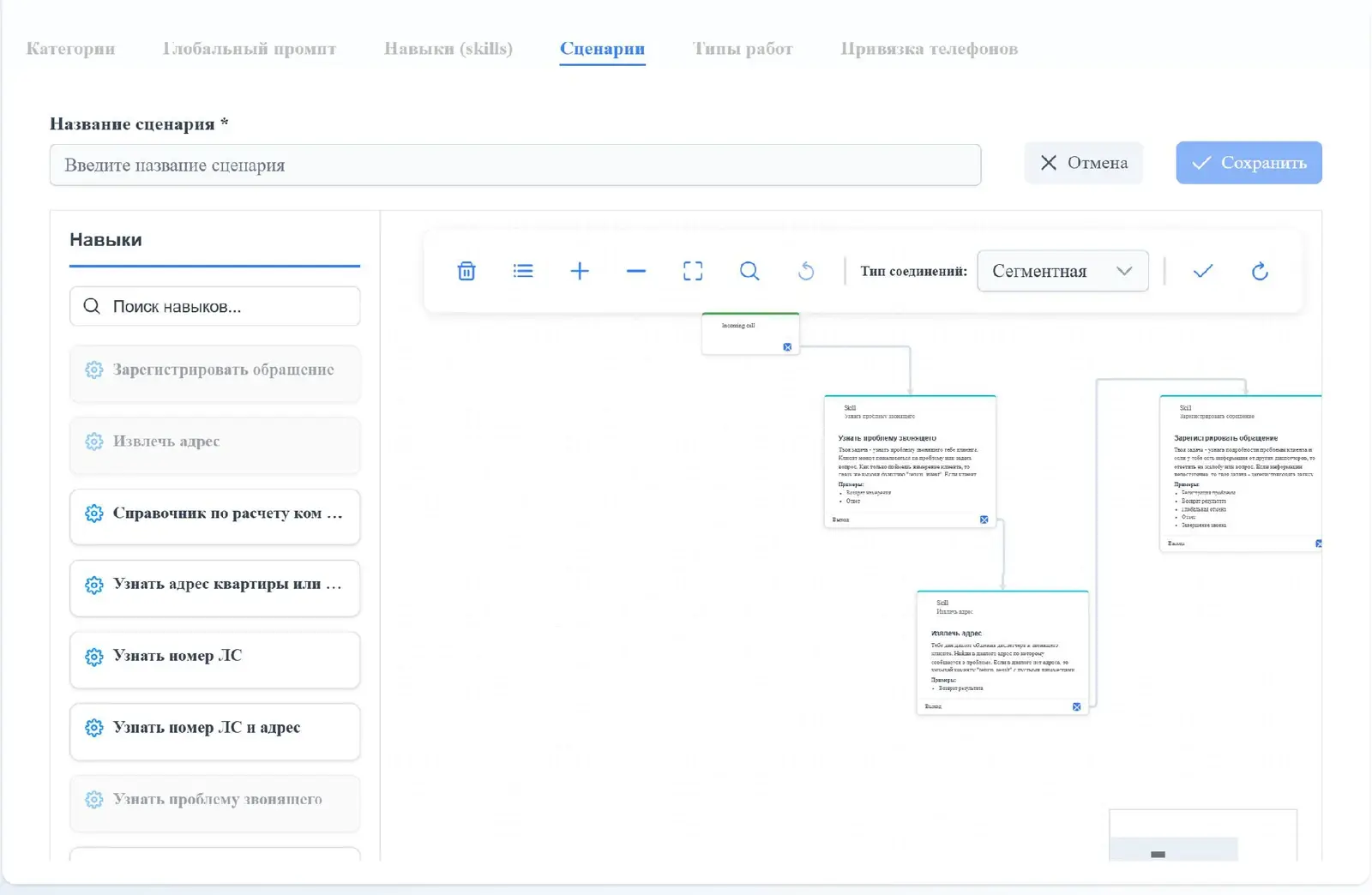This screenshot has height=895, width=1372.
Task: Click gear icon of Узнать адрес квартиры skill
Action: 94,585
